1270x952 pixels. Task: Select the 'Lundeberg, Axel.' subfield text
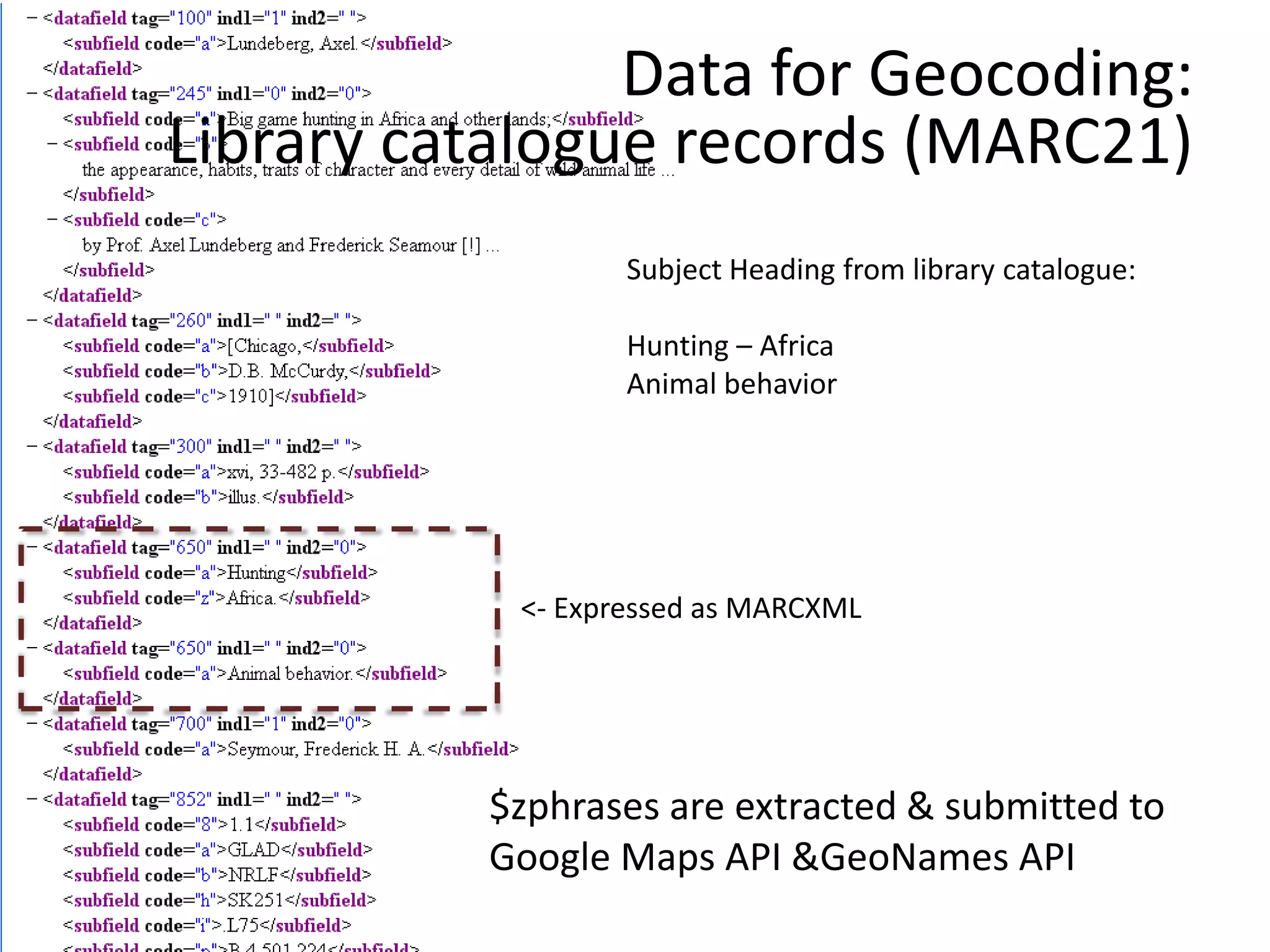pyautogui.click(x=292, y=43)
